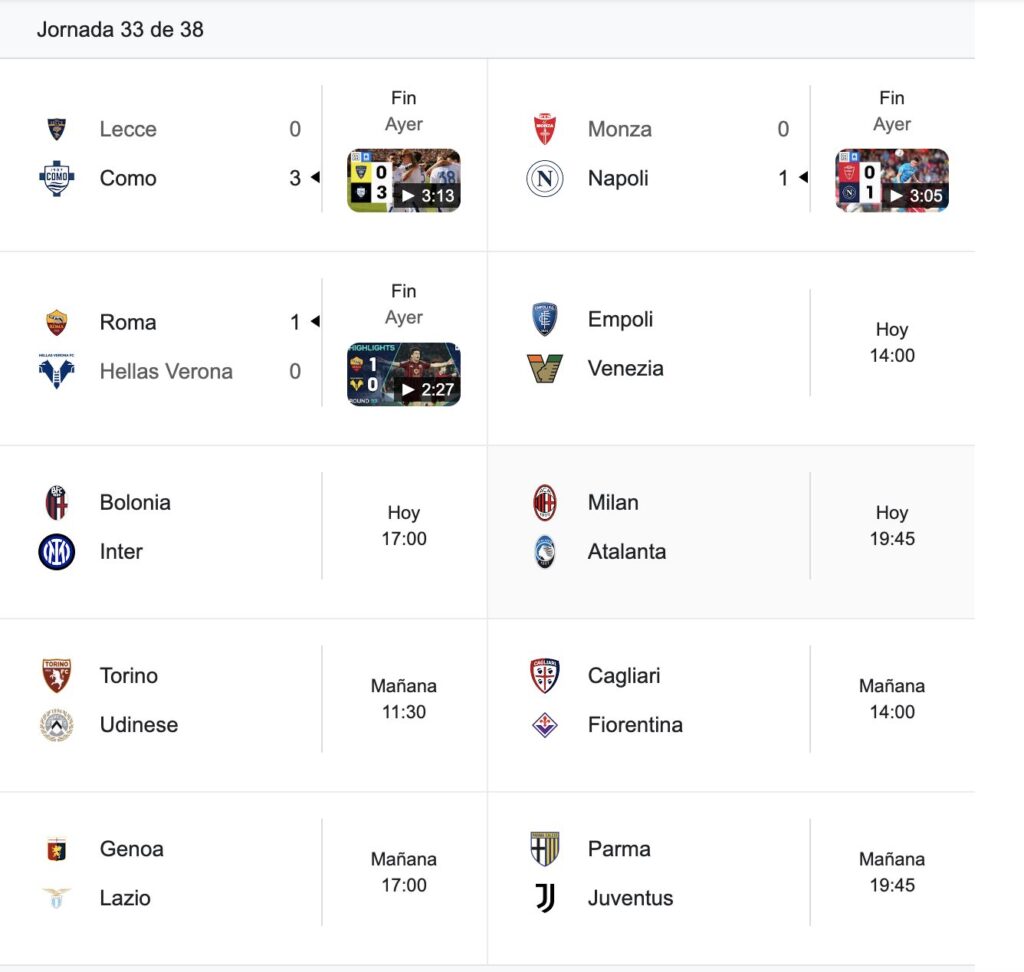This screenshot has height=972, width=1024.
Task: Click the Fiorentina purple emblem
Action: pyautogui.click(x=545, y=724)
